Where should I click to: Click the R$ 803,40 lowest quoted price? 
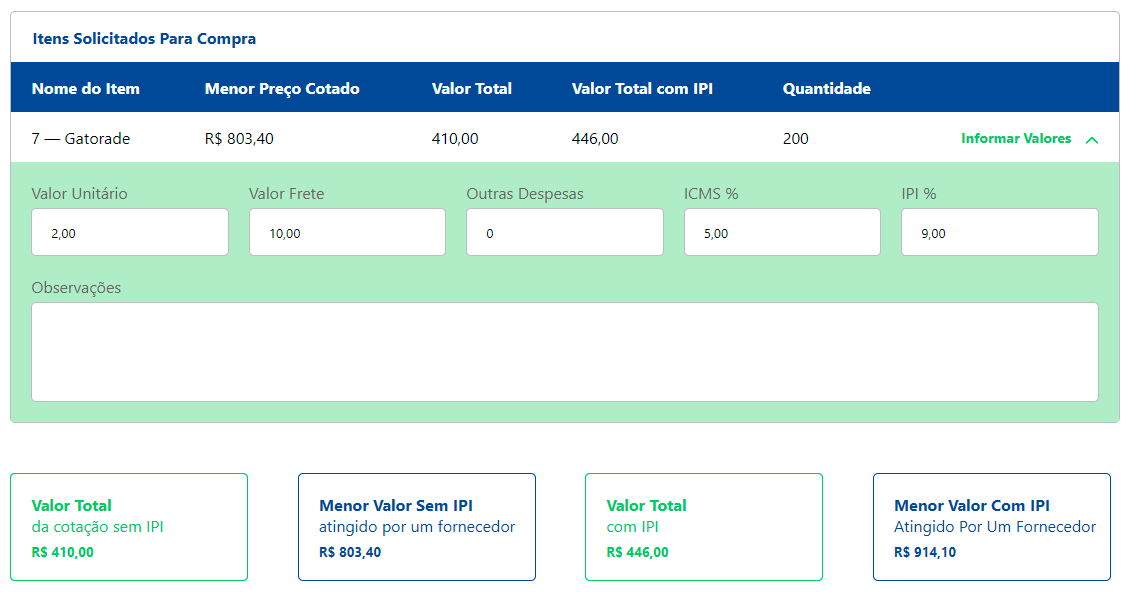pyautogui.click(x=239, y=138)
